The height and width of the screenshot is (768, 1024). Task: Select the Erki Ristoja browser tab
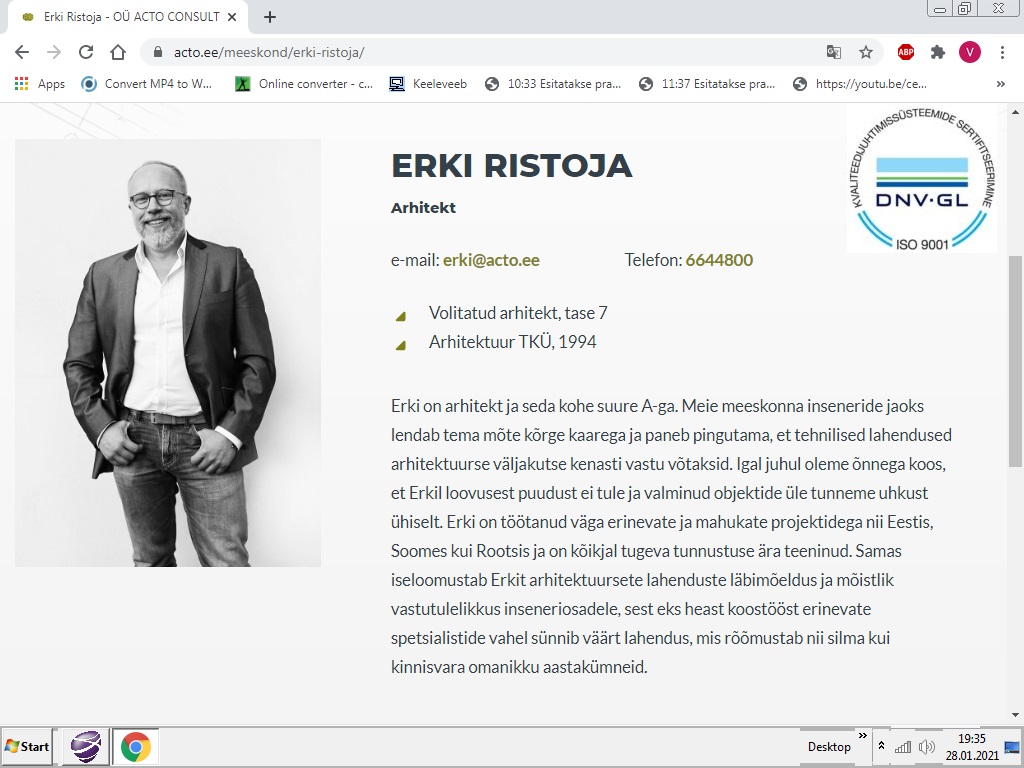130,17
